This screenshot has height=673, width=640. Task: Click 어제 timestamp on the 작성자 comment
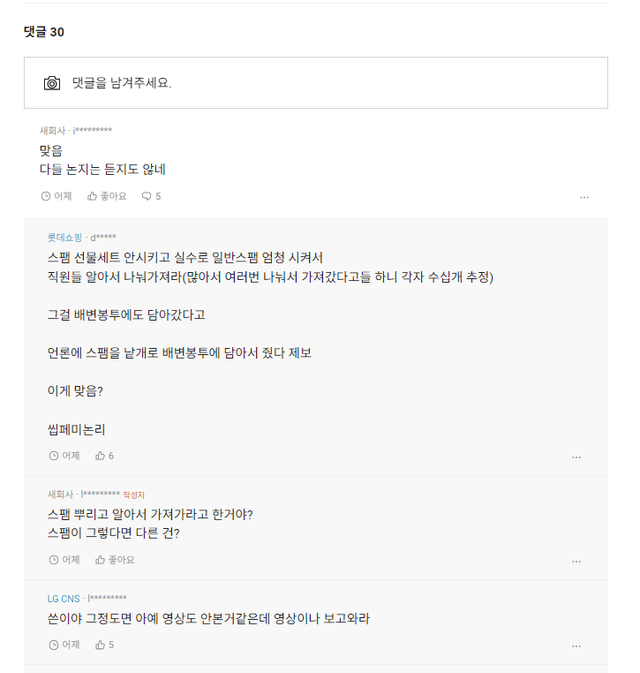(64, 560)
